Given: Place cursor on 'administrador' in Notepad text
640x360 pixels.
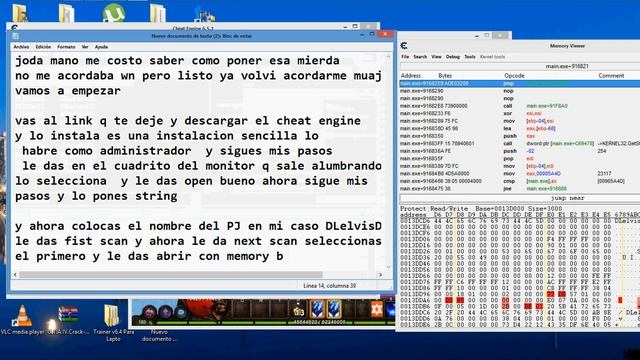Looking at the screenshot, I should (x=145, y=151).
